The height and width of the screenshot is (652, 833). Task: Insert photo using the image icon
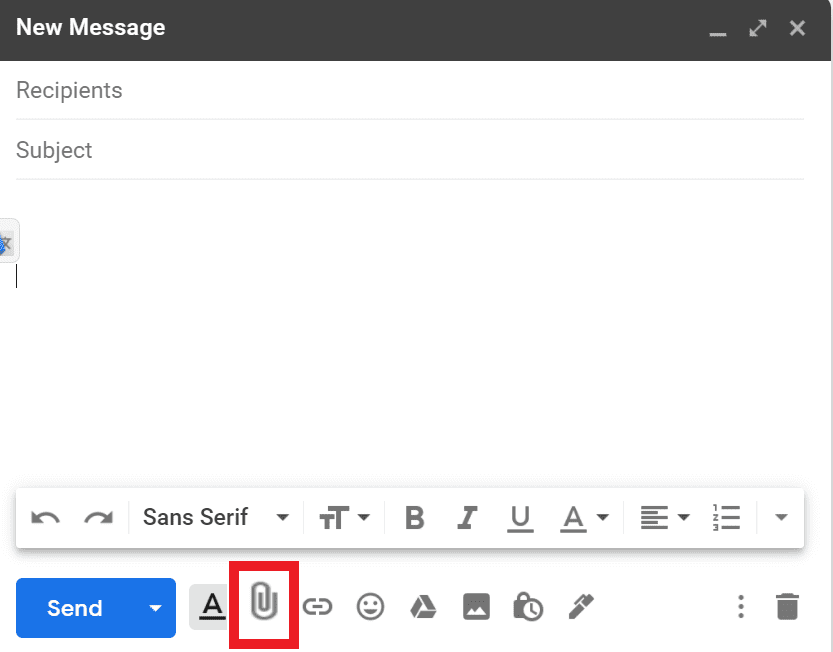[x=476, y=607]
